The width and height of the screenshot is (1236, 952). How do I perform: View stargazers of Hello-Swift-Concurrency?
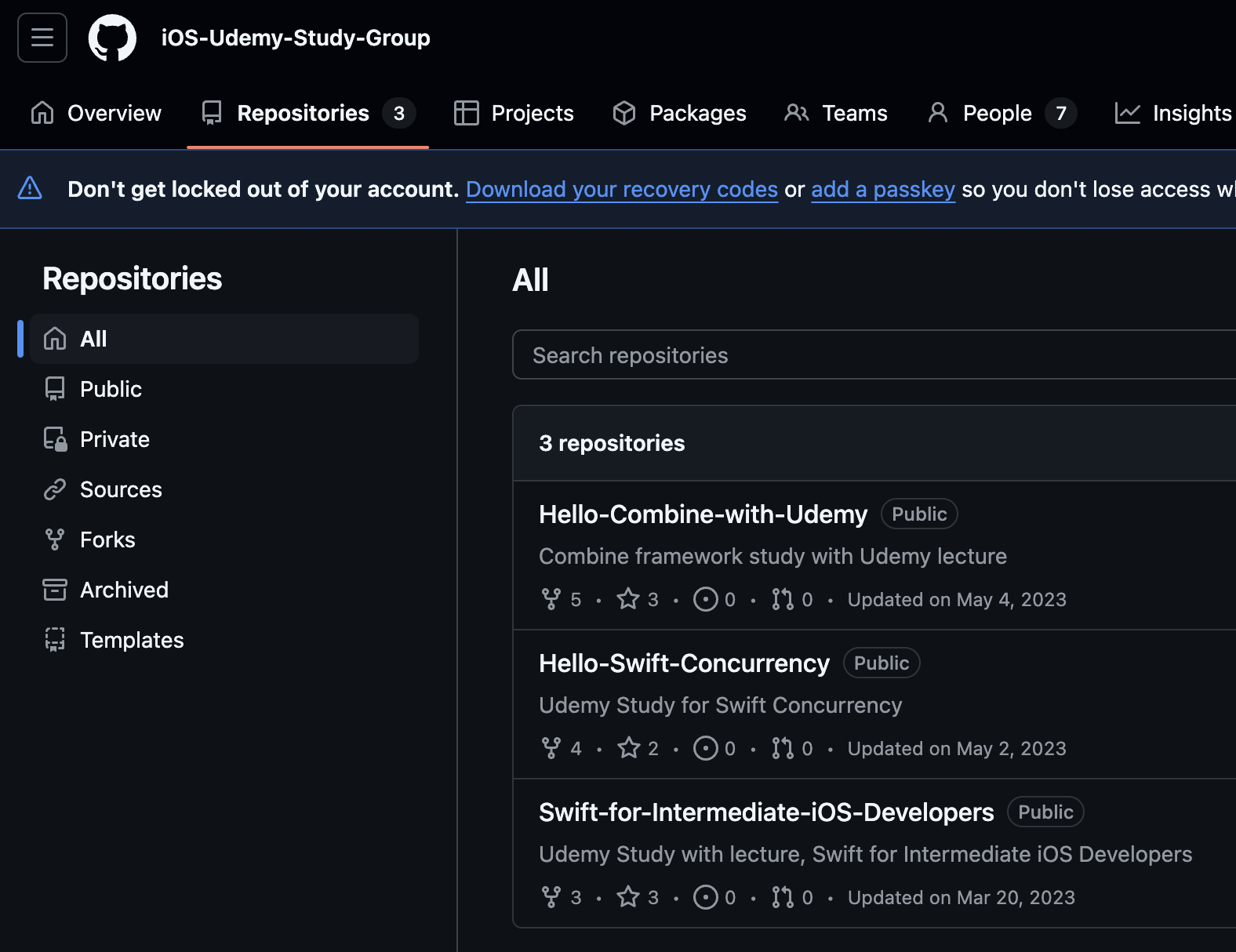click(638, 748)
